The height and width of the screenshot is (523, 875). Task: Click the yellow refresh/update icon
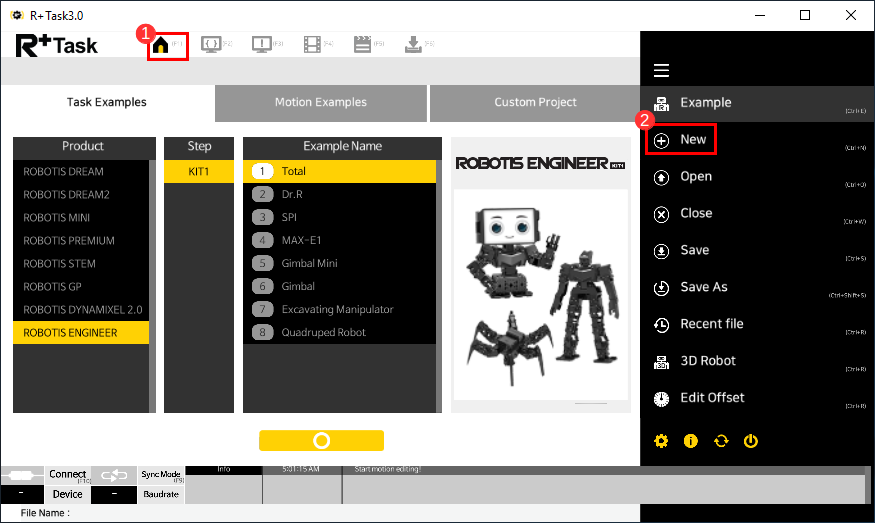[721, 441]
